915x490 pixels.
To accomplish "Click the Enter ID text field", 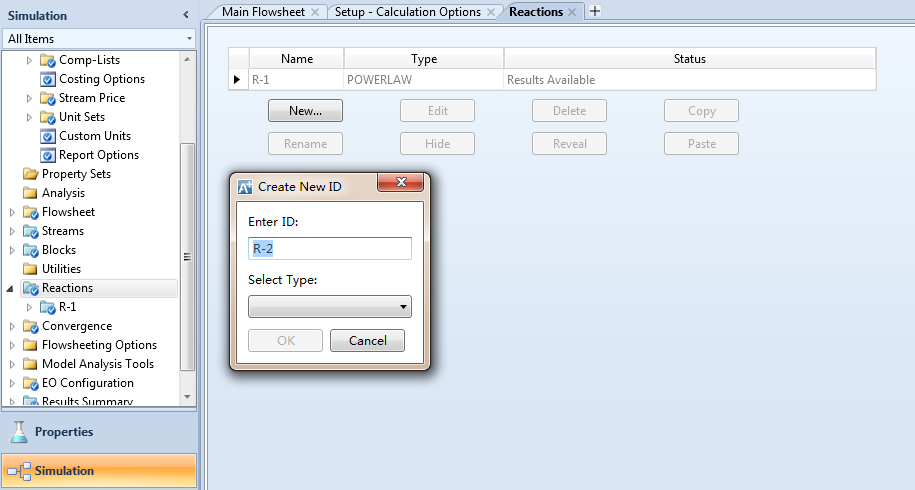I will [330, 248].
